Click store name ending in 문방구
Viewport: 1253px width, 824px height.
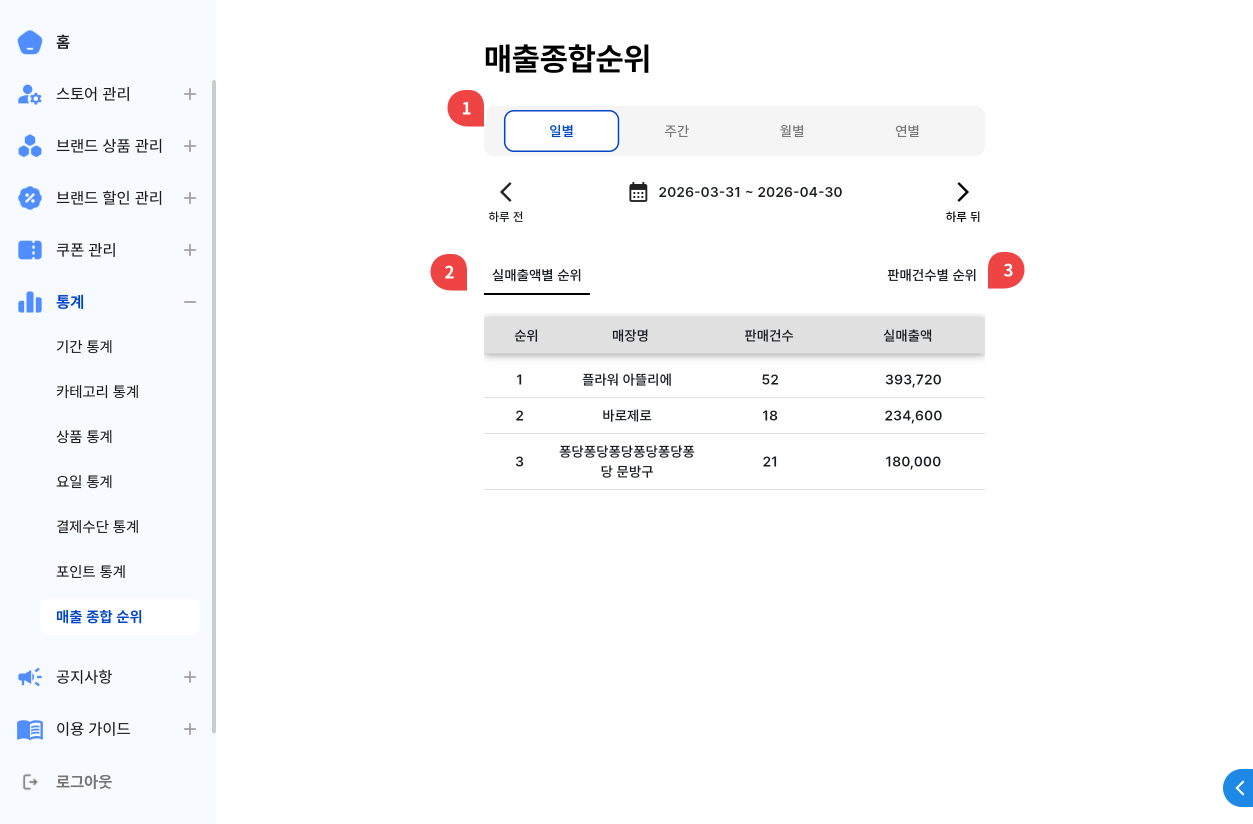627,461
